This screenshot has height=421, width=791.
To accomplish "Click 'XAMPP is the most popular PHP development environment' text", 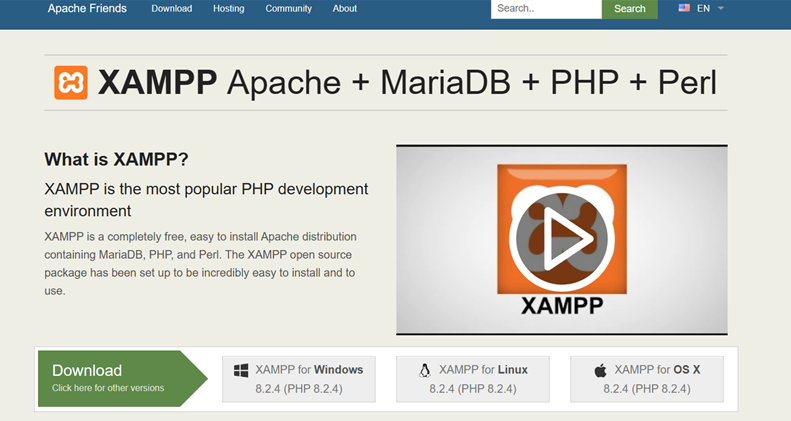I will tap(206, 200).
